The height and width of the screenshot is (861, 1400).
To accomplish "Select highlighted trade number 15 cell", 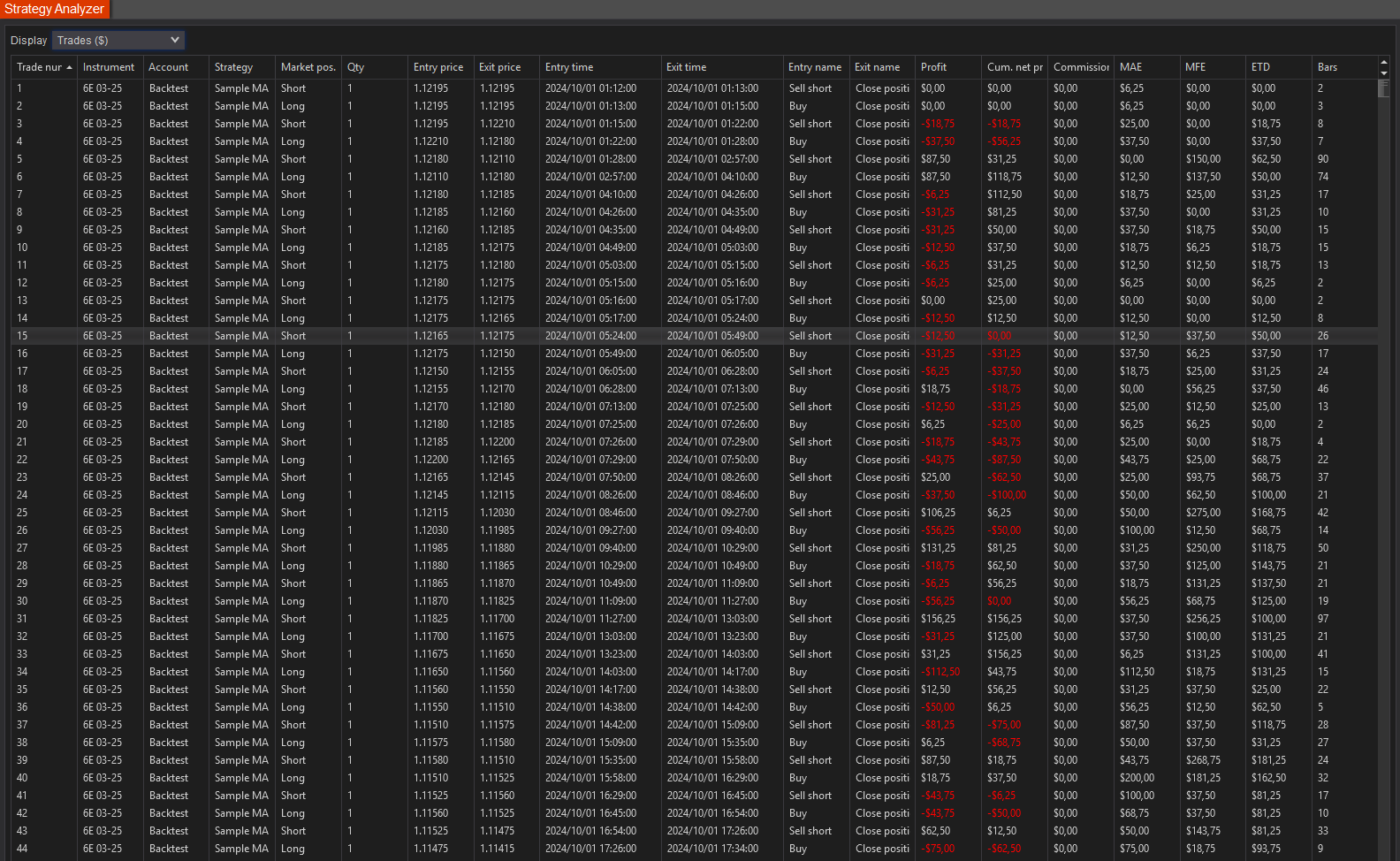I will coord(44,336).
